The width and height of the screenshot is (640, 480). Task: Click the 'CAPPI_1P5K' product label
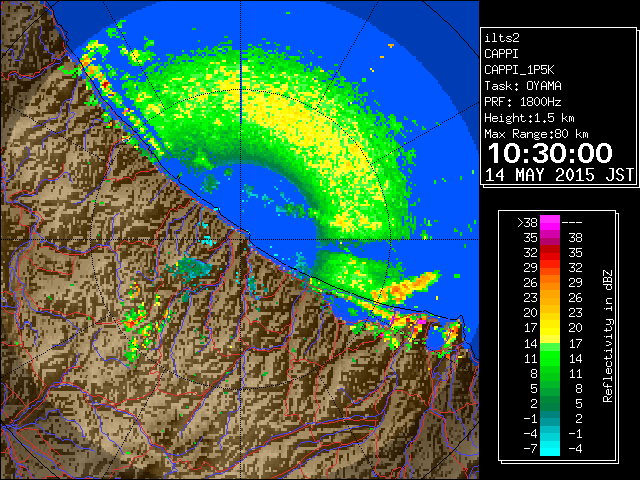click(519, 70)
